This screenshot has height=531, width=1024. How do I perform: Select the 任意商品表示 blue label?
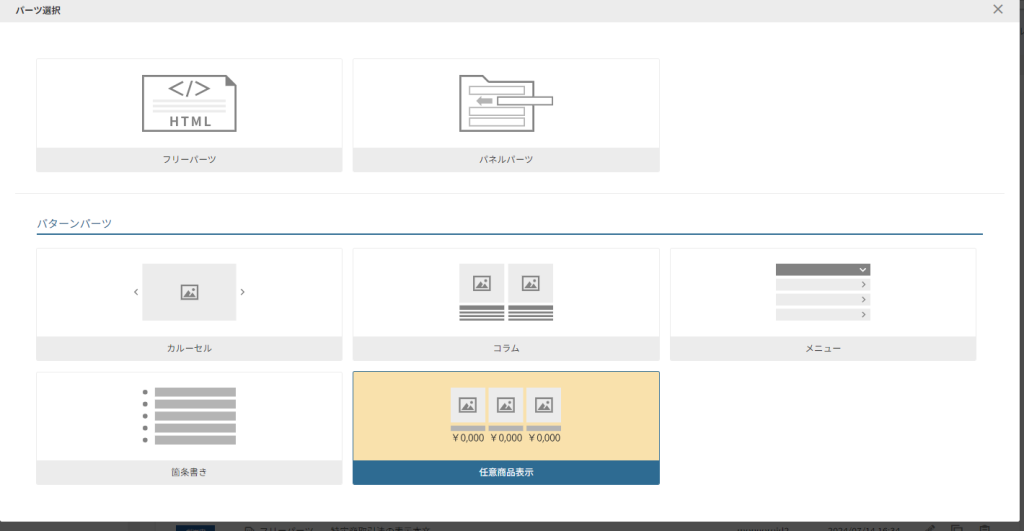(x=505, y=473)
